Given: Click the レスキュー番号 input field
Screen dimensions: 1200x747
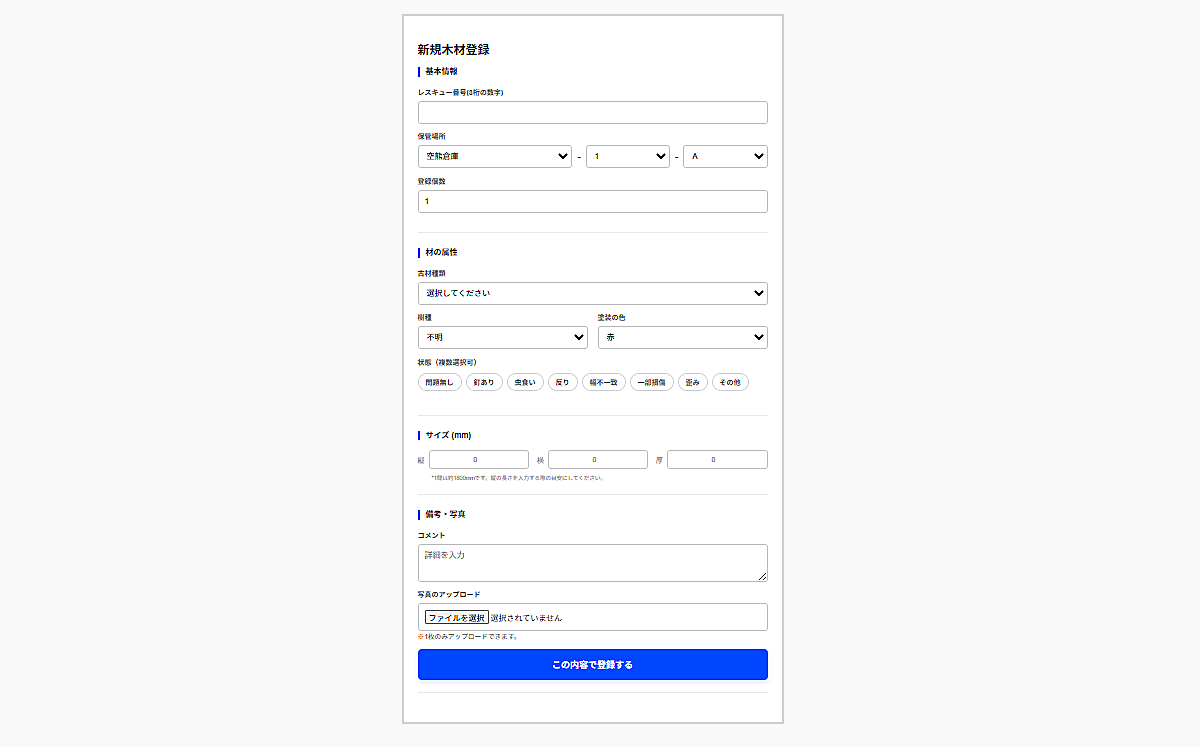Looking at the screenshot, I should (592, 112).
